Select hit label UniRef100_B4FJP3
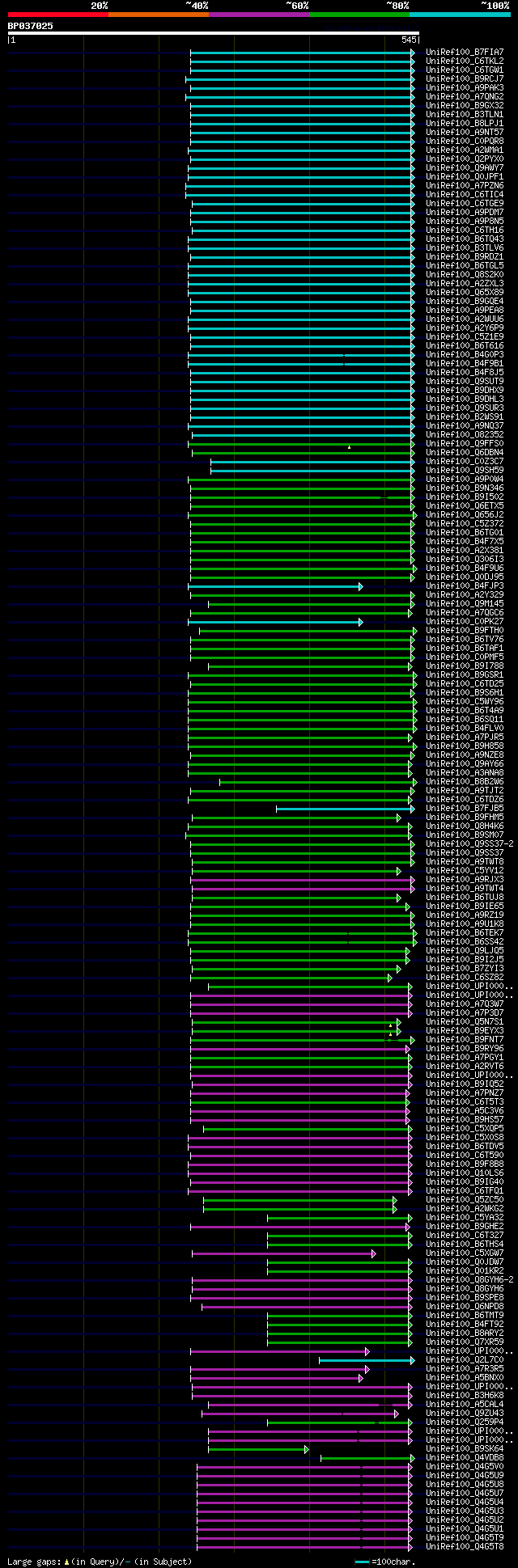The height and width of the screenshot is (1568, 518). (x=465, y=585)
